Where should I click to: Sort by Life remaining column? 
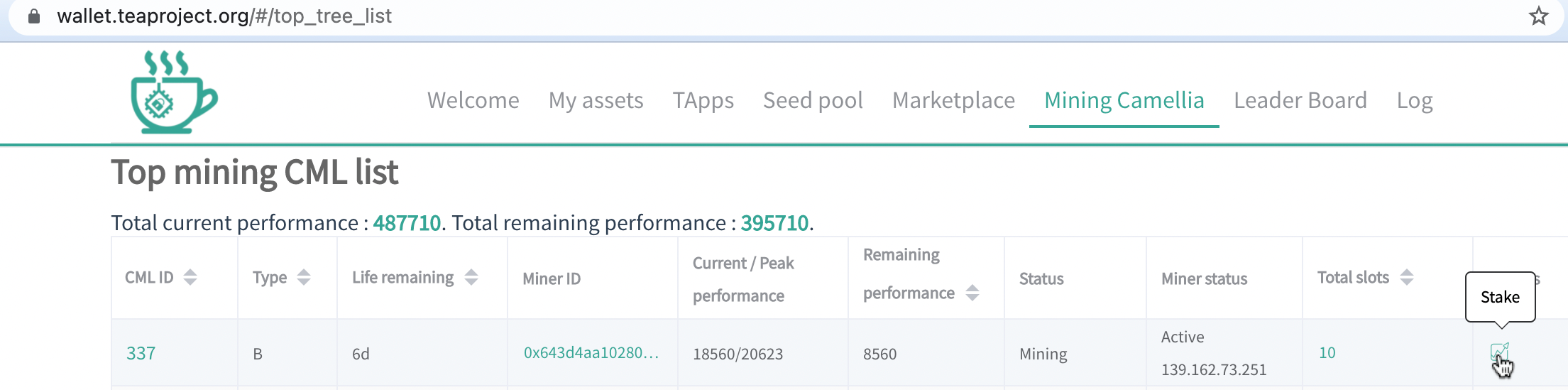(x=471, y=277)
